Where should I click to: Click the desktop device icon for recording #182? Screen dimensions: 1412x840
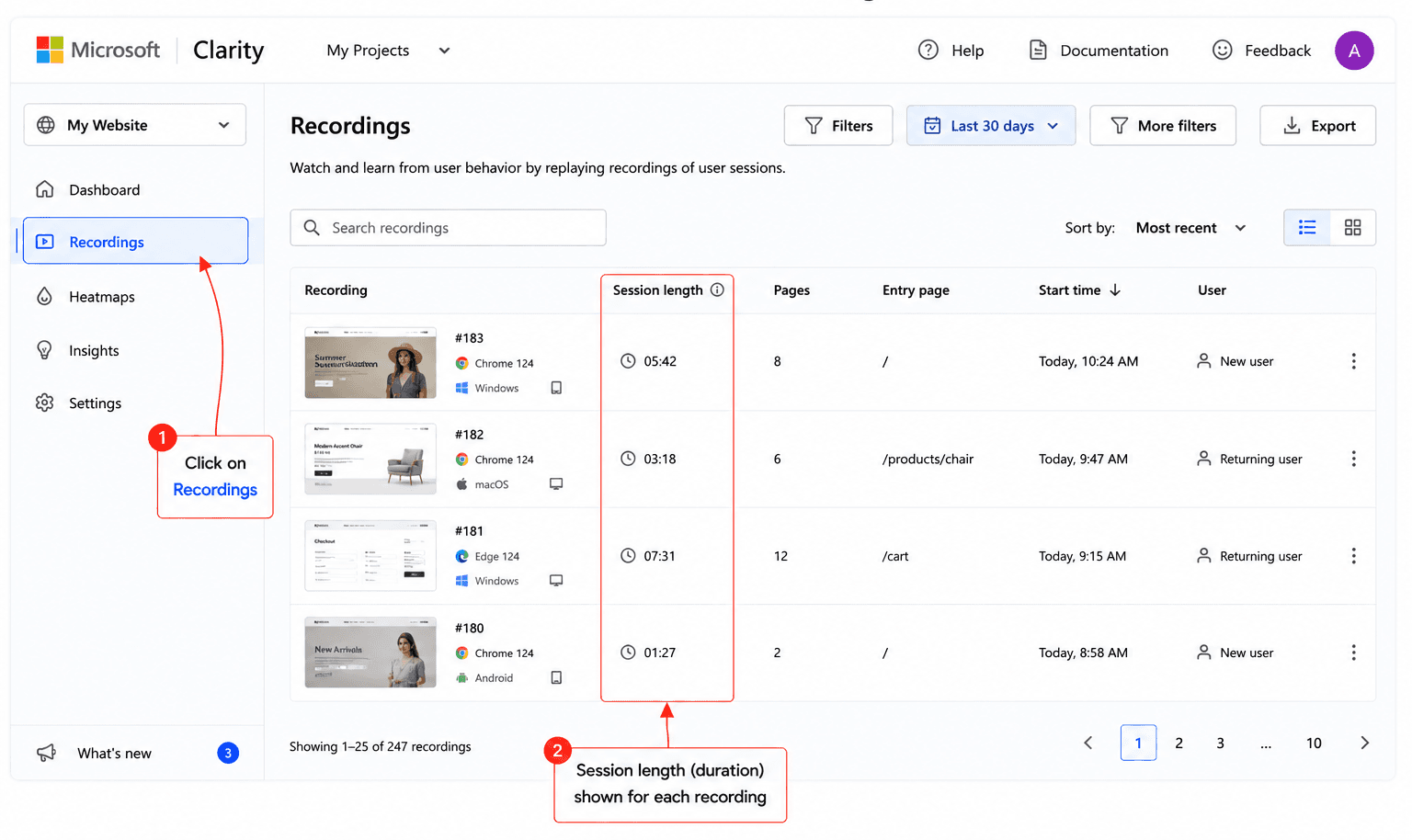coord(556,484)
